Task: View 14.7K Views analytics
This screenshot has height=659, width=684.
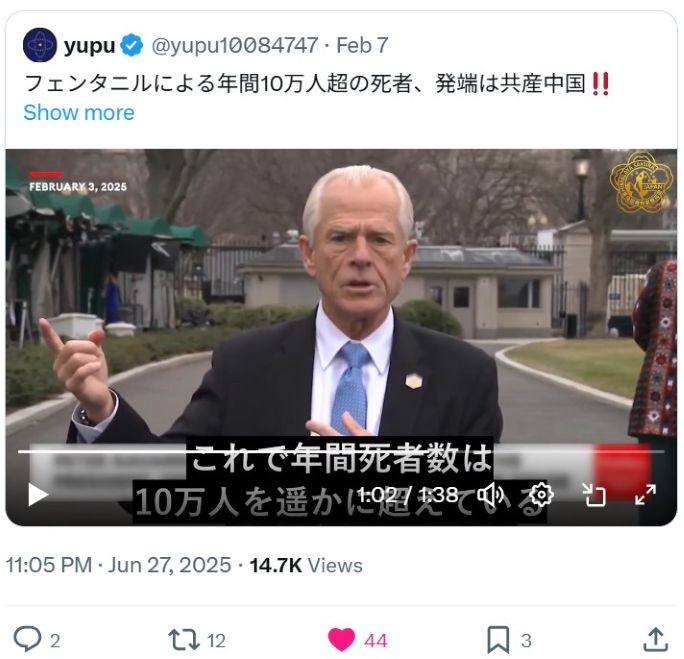Action: pos(306,565)
